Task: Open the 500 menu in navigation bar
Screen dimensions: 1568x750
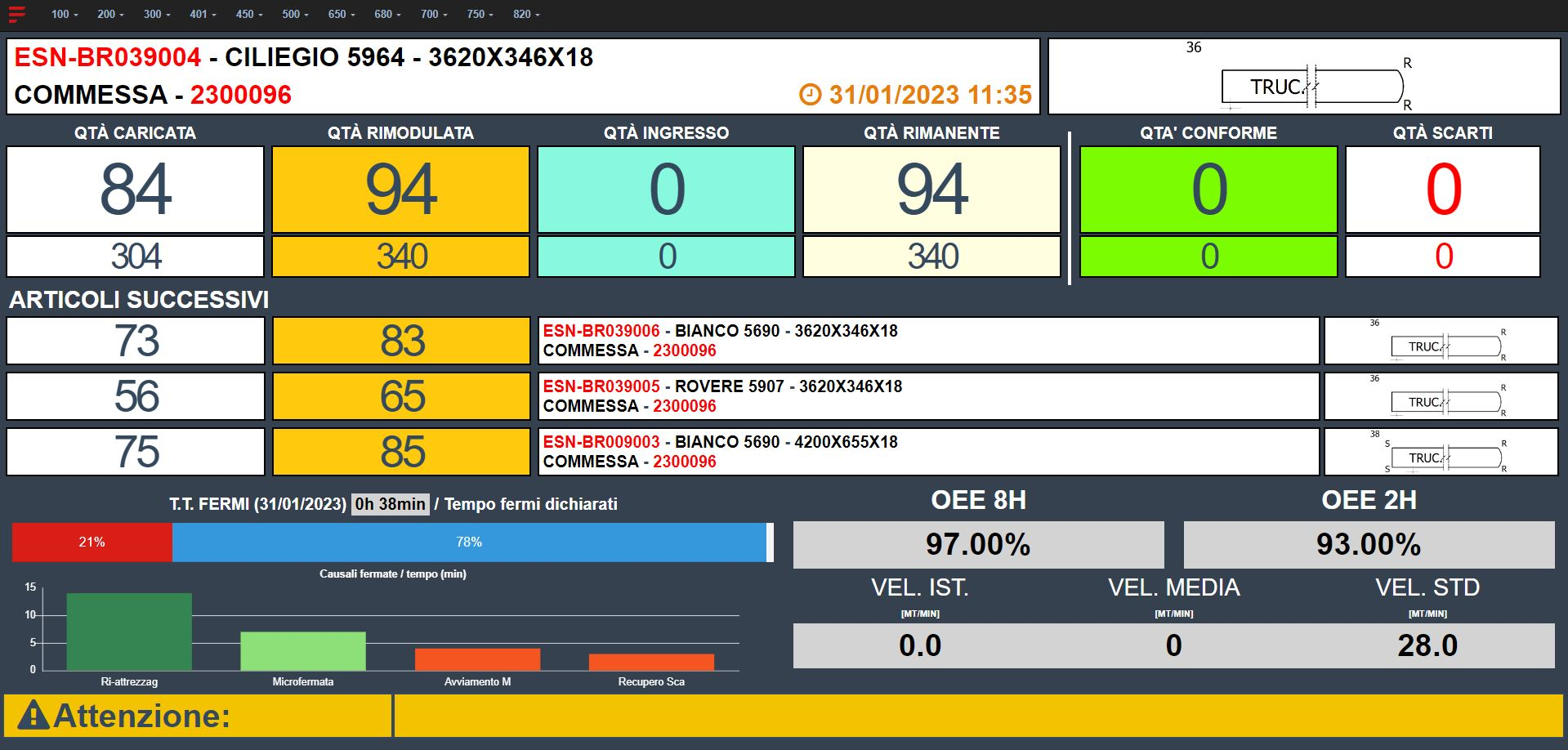Action: click(x=295, y=14)
